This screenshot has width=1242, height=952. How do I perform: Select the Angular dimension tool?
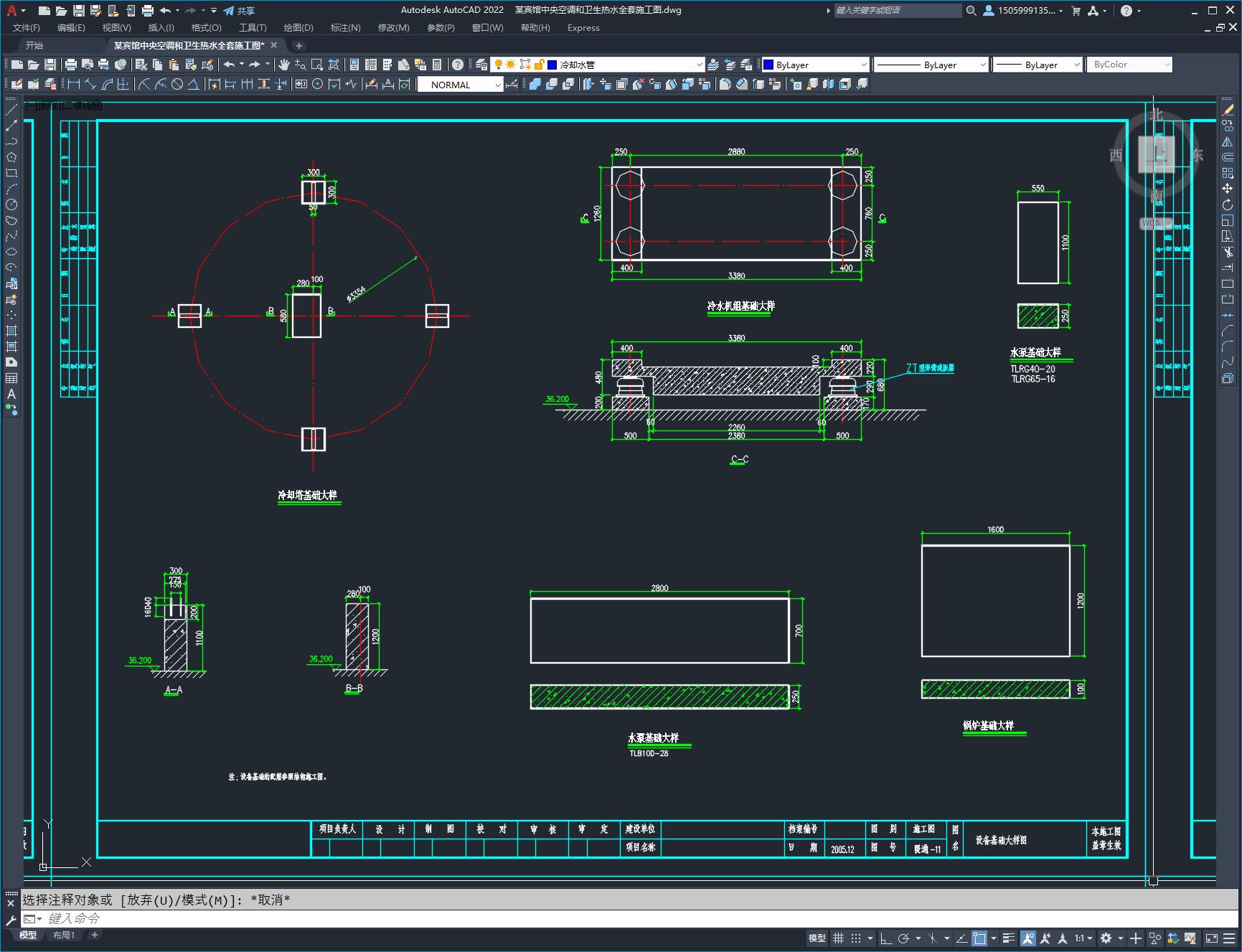194,85
